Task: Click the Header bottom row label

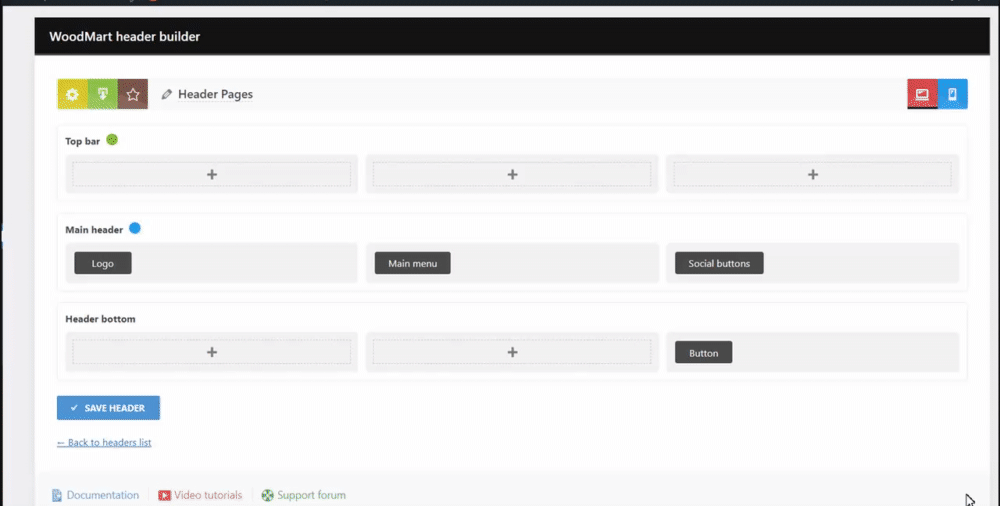Action: pyautogui.click(x=100, y=319)
